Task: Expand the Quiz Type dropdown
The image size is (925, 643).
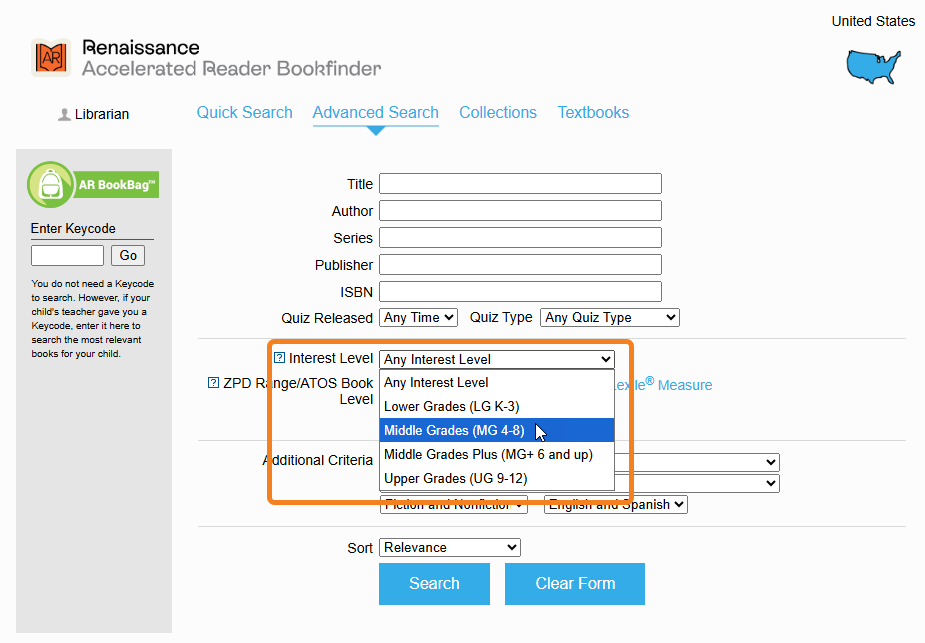Action: 609,317
